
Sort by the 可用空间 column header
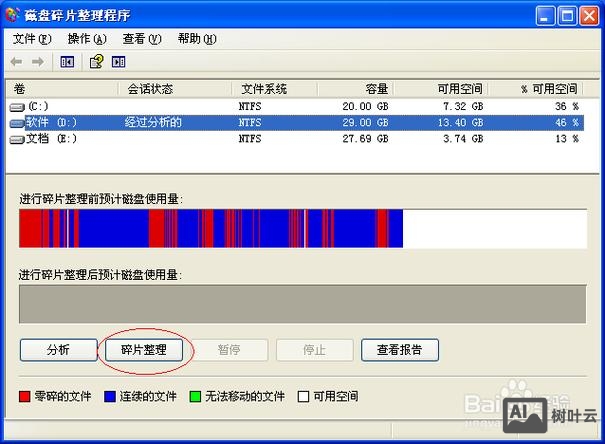[x=440, y=89]
